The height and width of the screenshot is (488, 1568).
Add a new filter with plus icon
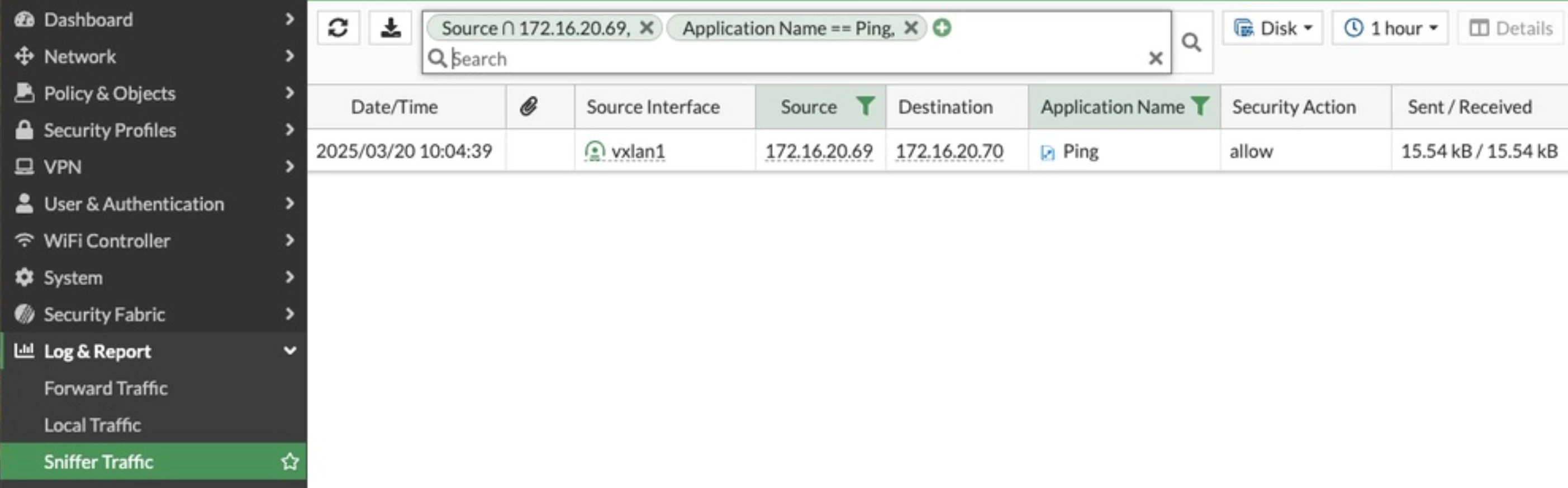click(942, 28)
